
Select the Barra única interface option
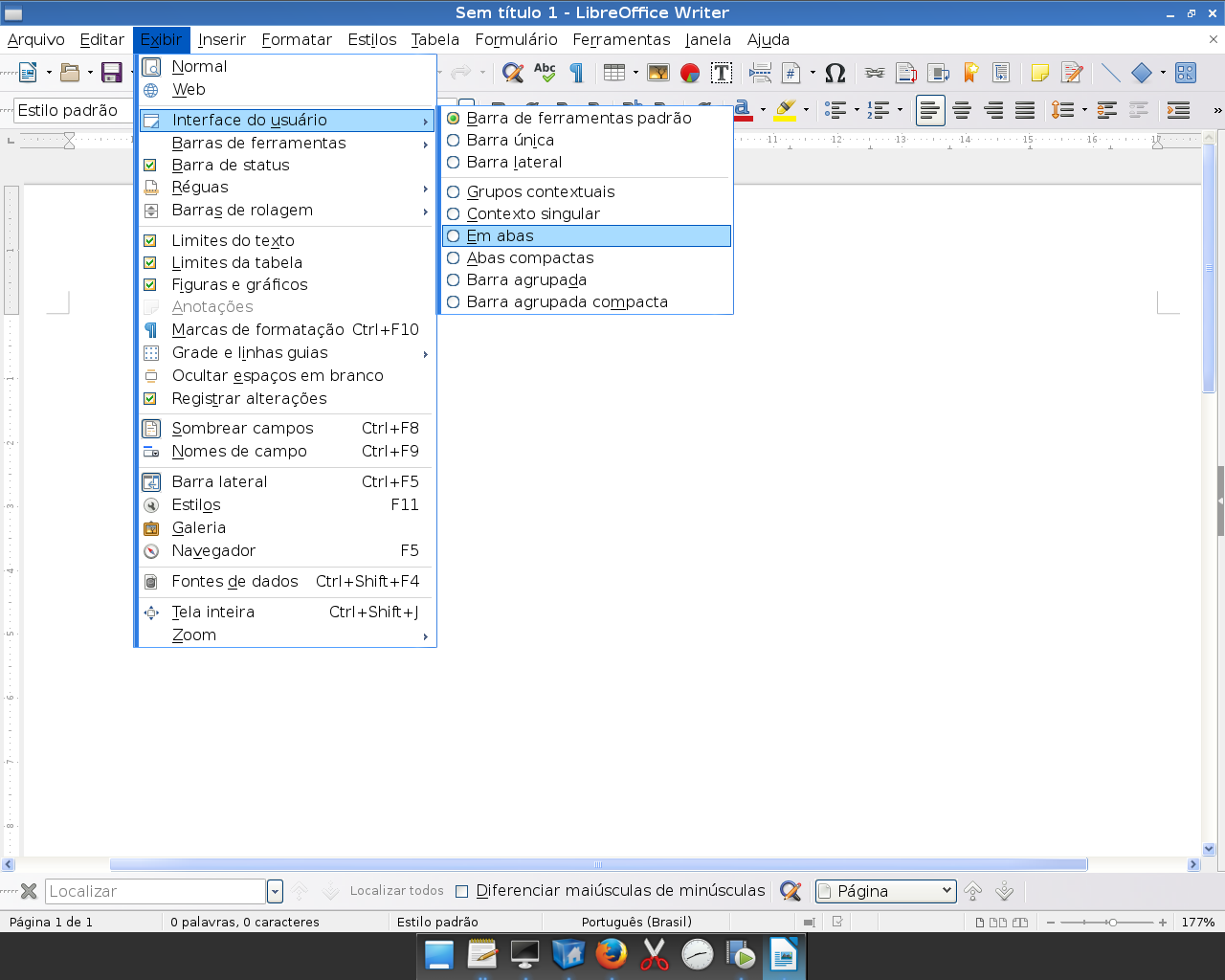[587, 140]
